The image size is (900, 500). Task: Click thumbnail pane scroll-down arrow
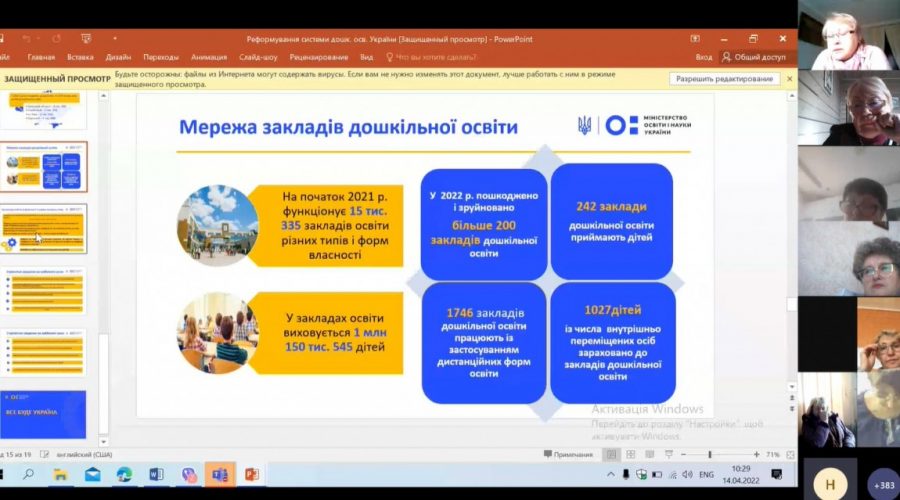coord(103,442)
